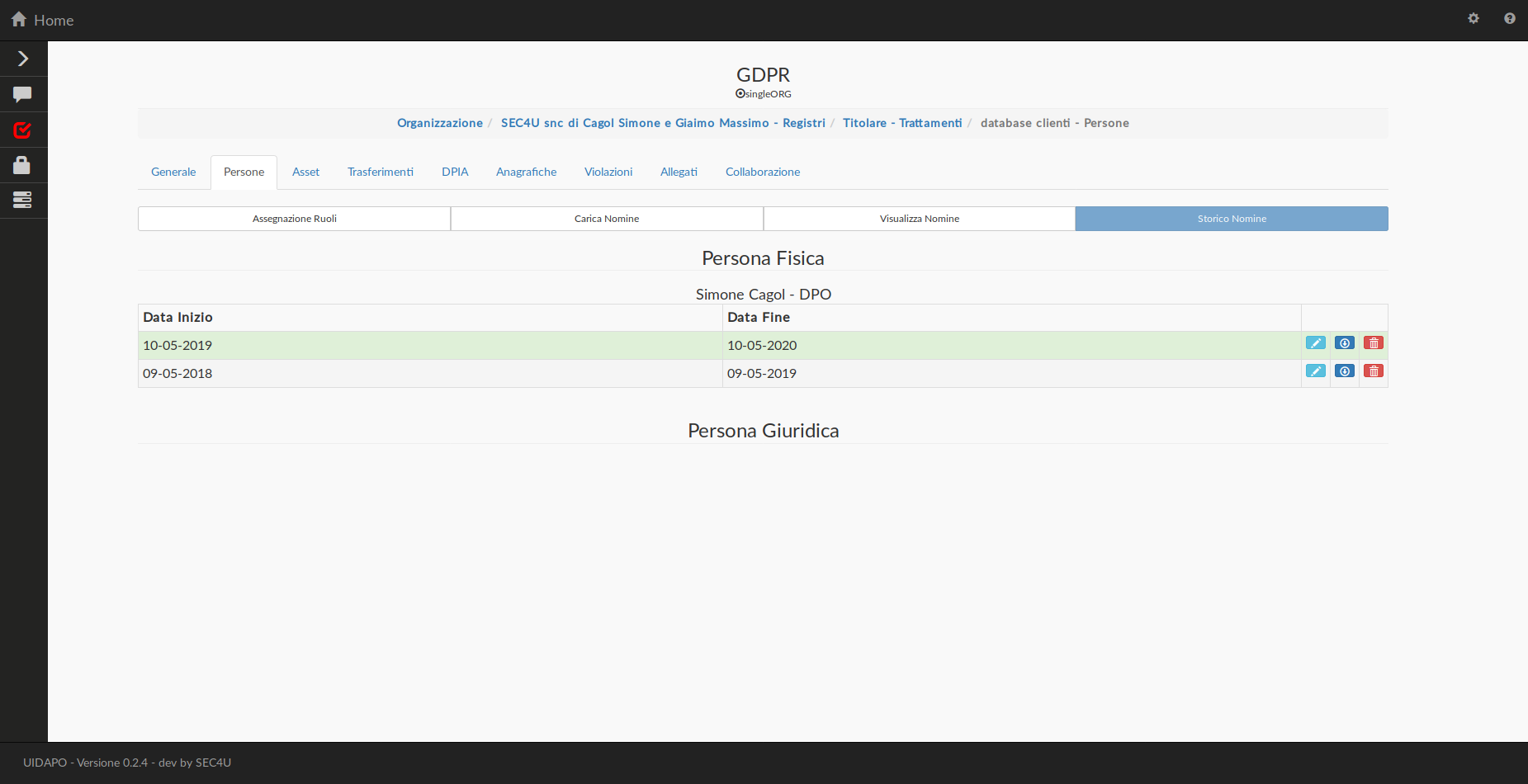This screenshot has height=784, width=1528.
Task: Click the Storico Nomine button
Action: pos(1232,219)
